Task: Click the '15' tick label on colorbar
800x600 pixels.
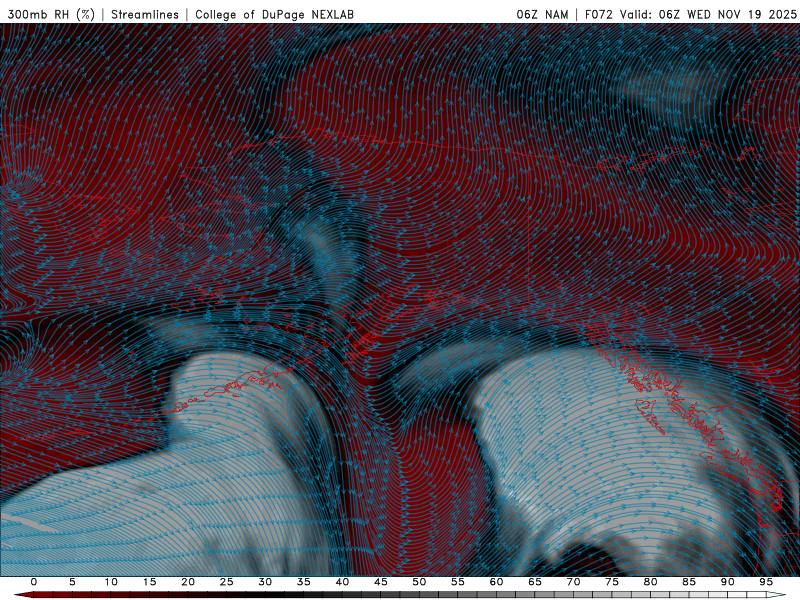Action: (x=149, y=582)
